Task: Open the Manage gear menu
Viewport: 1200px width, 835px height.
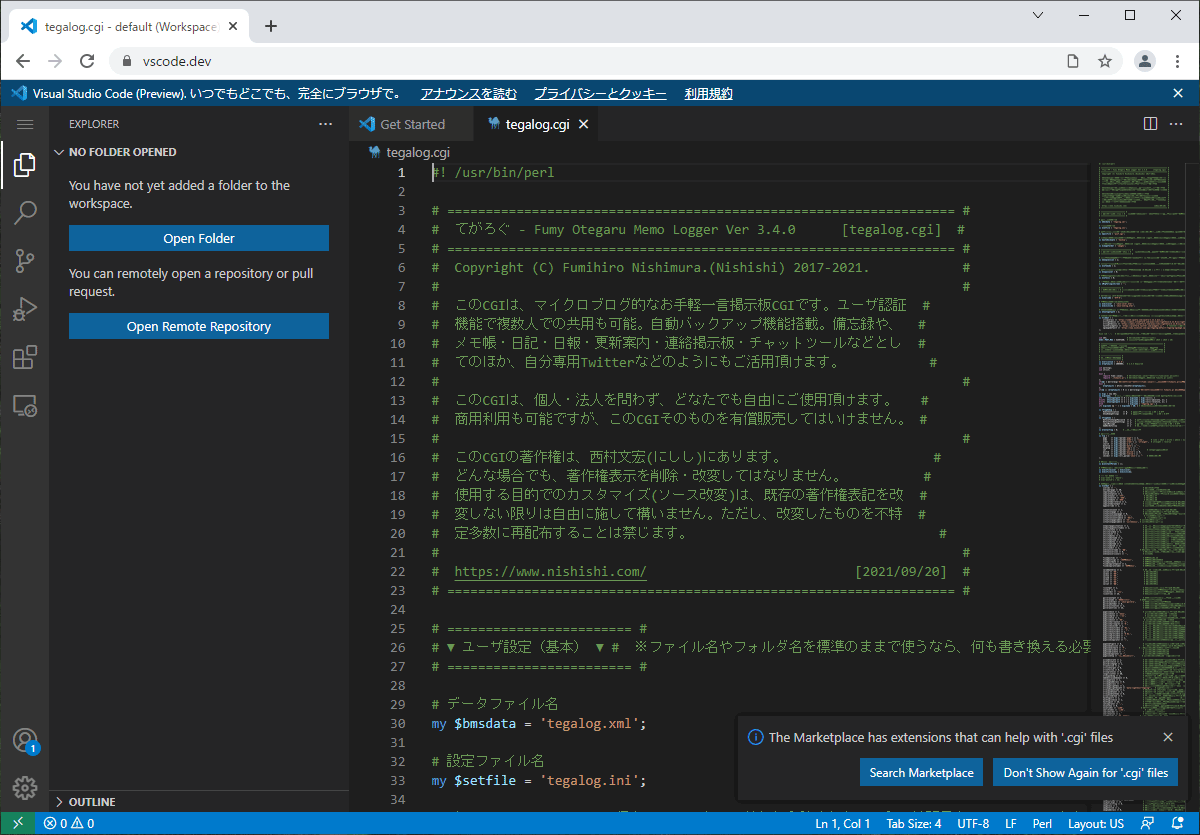Action: click(25, 788)
